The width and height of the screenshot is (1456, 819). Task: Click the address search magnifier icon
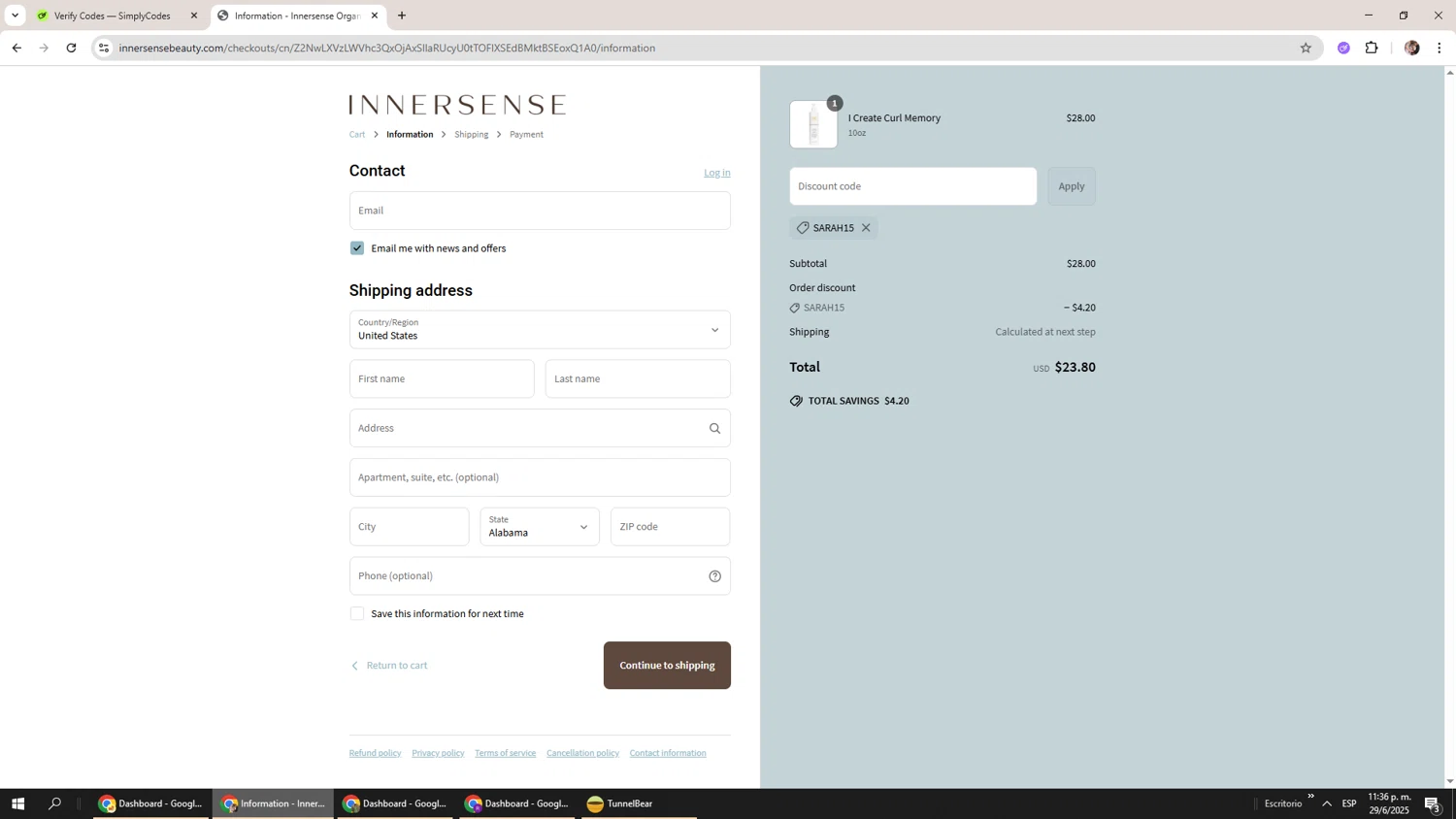[x=714, y=428]
